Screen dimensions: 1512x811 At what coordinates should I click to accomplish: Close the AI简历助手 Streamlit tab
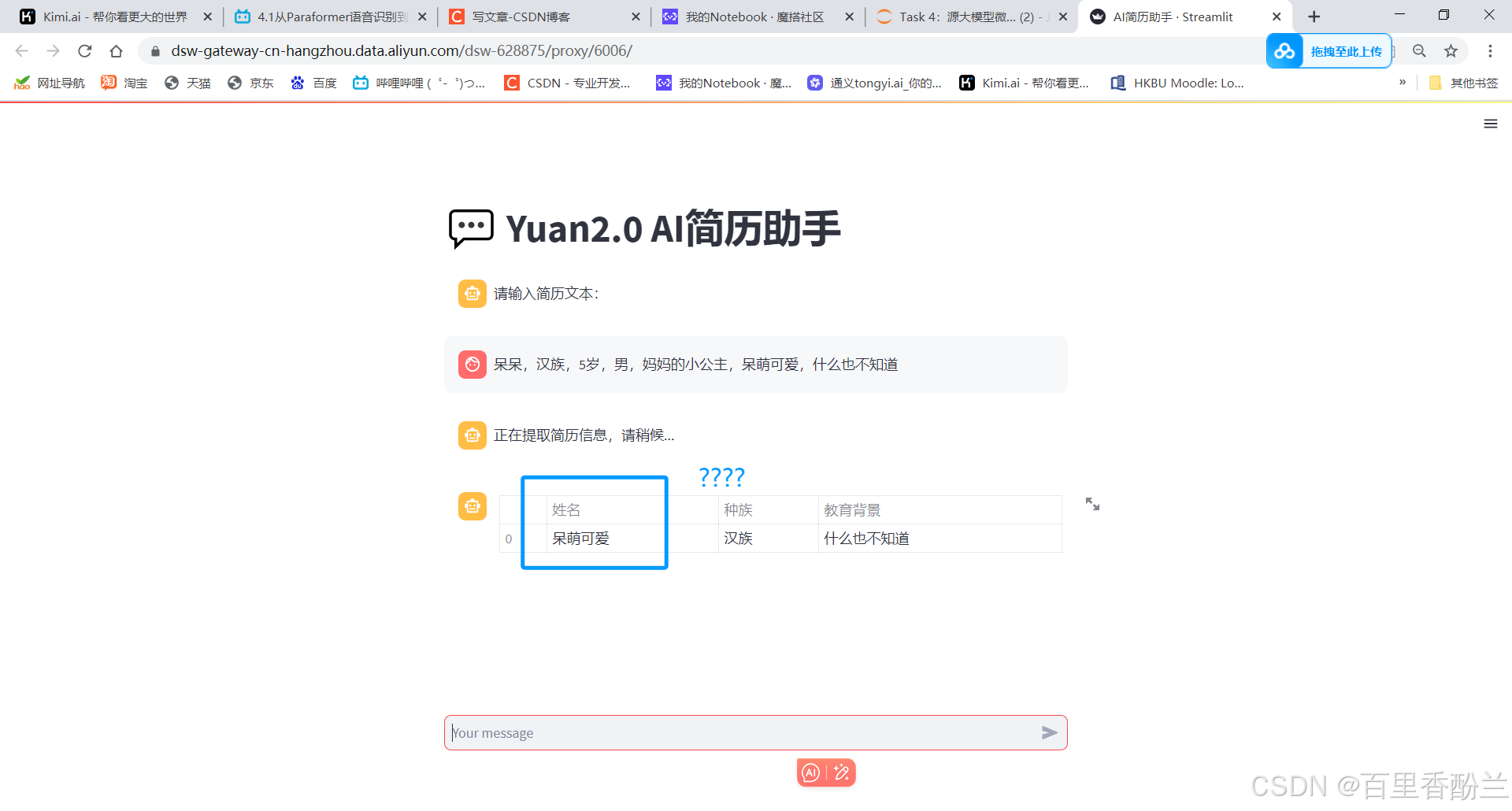click(1277, 17)
